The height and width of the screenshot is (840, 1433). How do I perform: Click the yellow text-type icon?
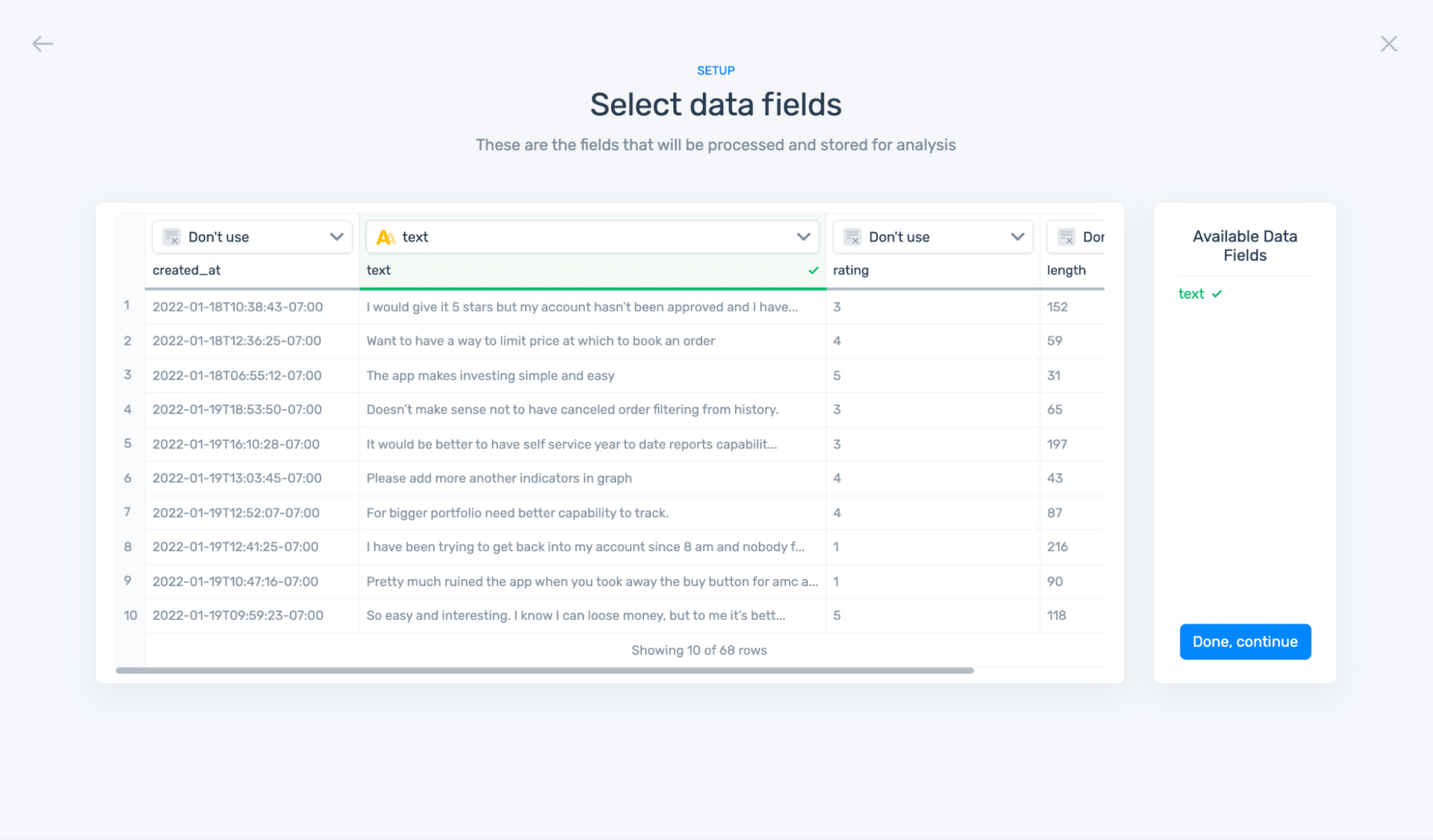coord(385,237)
